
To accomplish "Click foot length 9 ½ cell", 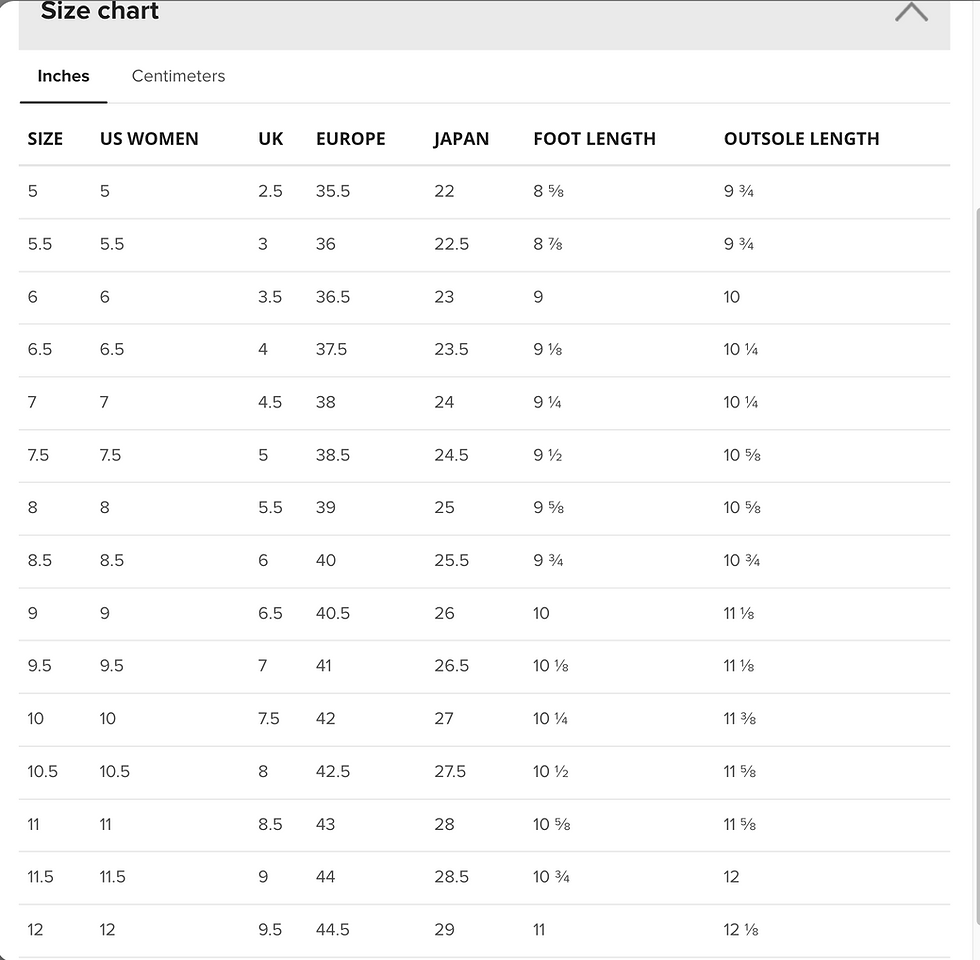I will point(548,455).
